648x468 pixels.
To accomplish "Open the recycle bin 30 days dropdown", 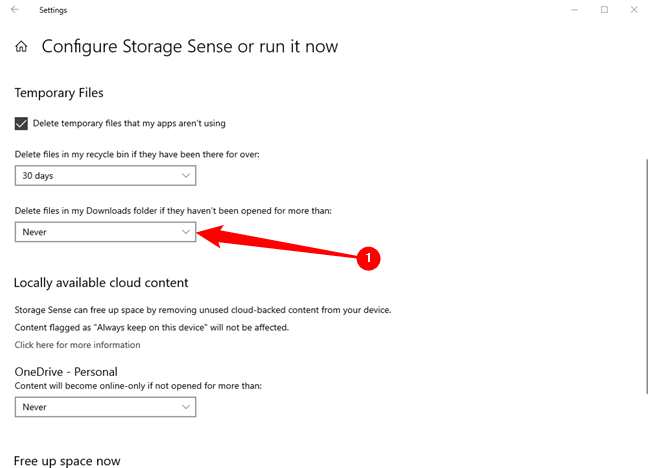I will (x=105, y=175).
